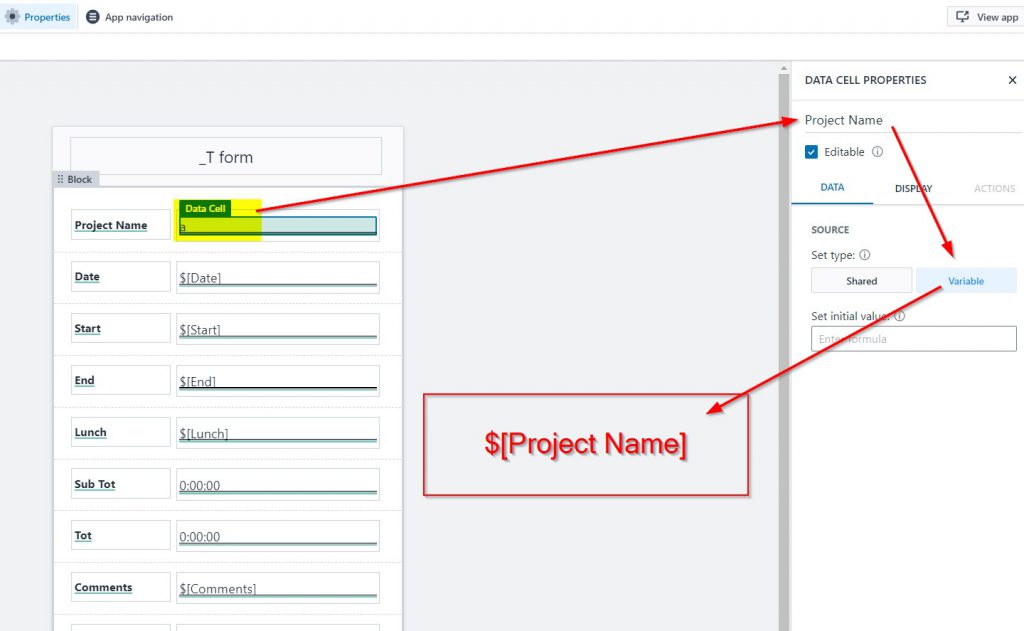
Task: Open the ACTIONS tab
Action: [994, 188]
